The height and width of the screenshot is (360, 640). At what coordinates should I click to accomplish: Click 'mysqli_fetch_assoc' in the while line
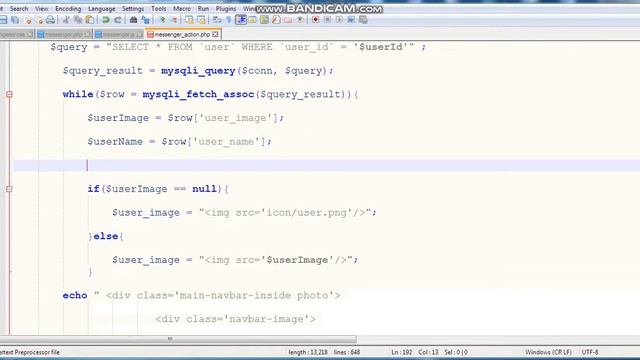[198, 94]
